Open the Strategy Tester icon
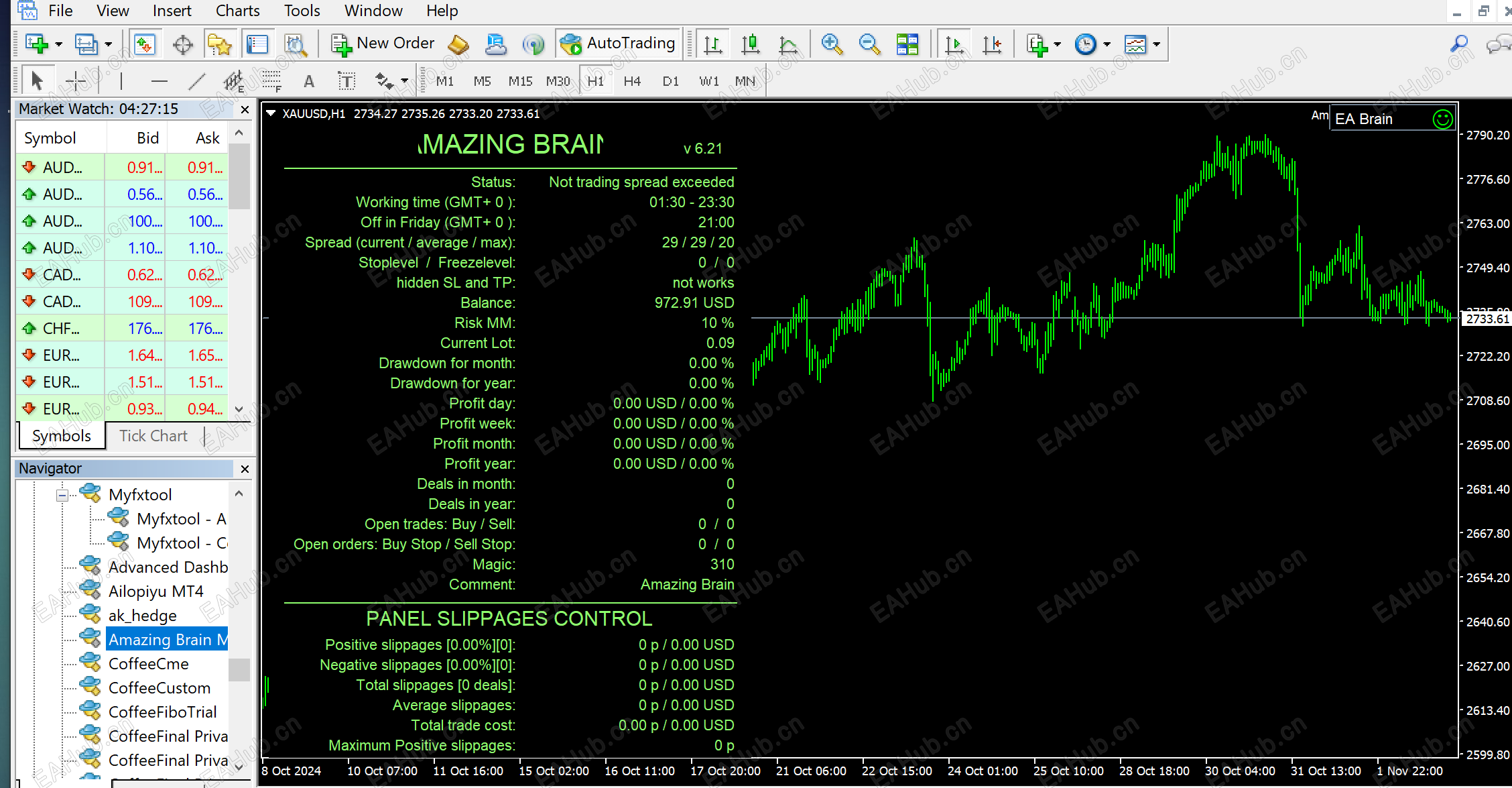This screenshot has width=1512, height=788. [295, 44]
